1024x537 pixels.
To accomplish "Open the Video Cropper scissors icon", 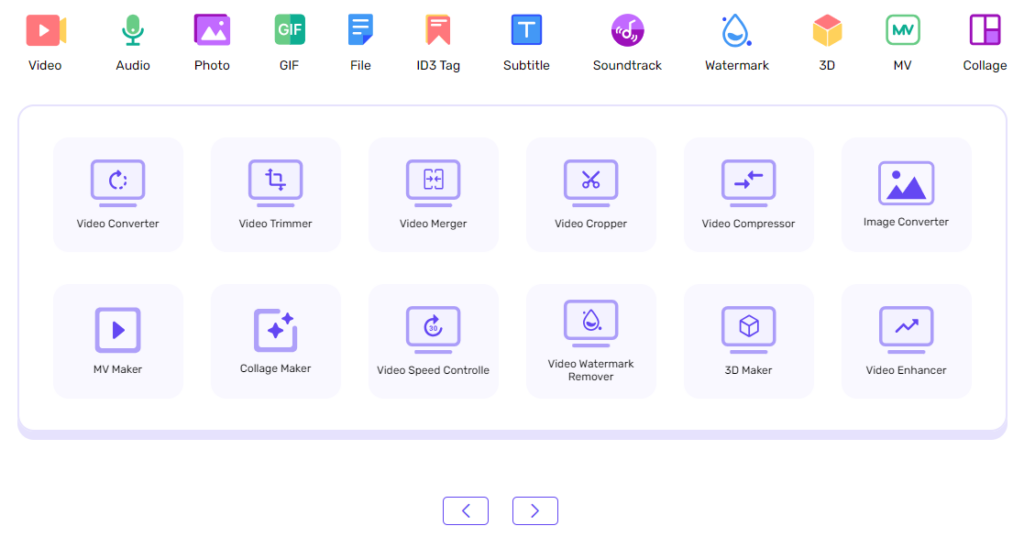I will pyautogui.click(x=591, y=181).
